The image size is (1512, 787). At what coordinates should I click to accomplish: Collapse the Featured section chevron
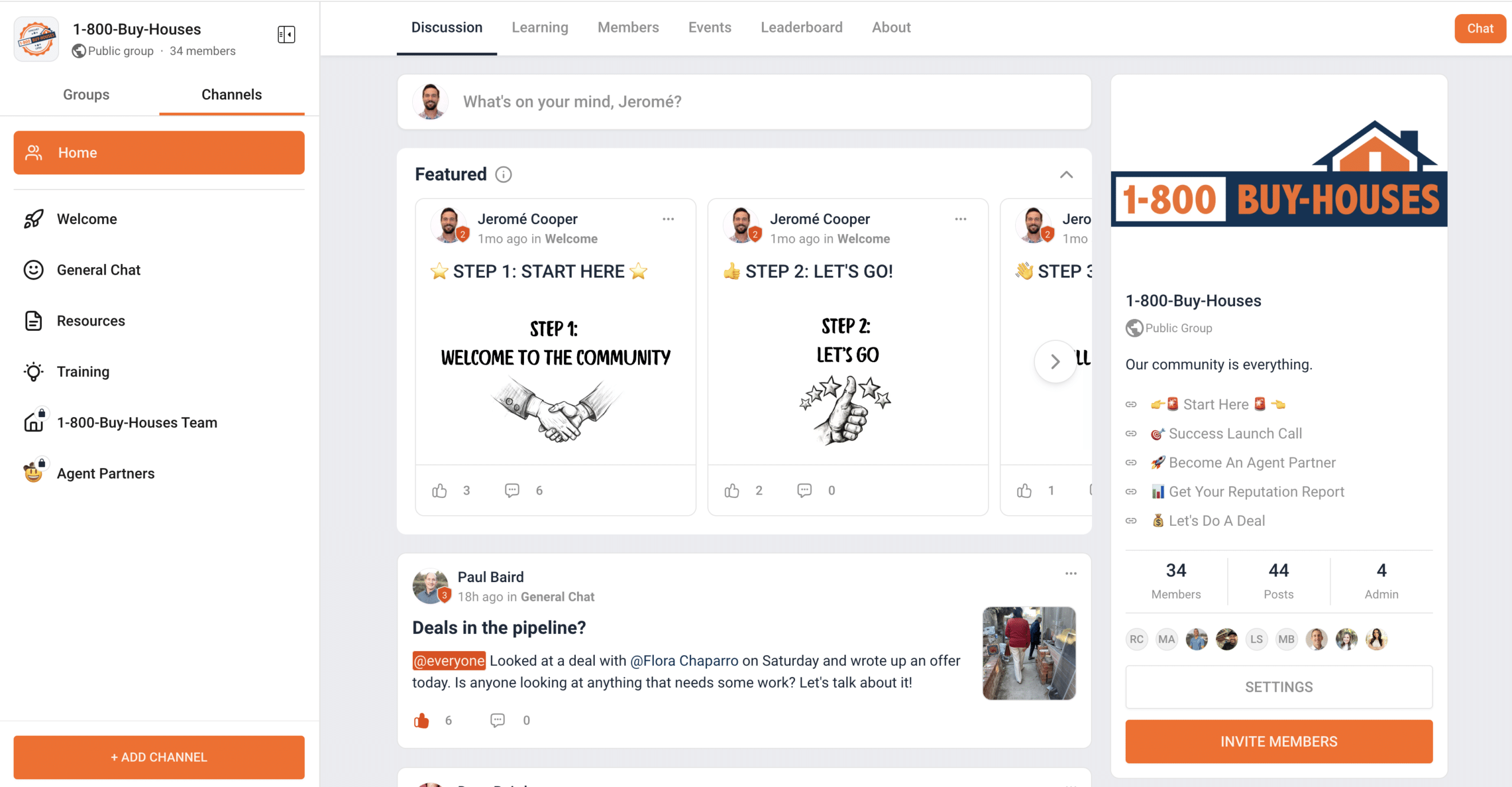point(1066,174)
